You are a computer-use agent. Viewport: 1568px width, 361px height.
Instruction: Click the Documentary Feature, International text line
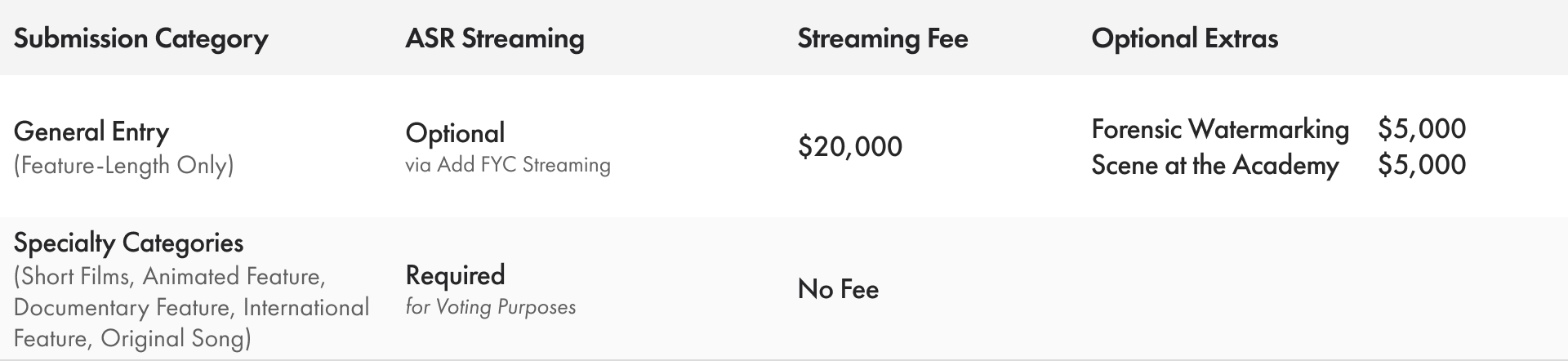pyautogui.click(x=191, y=308)
